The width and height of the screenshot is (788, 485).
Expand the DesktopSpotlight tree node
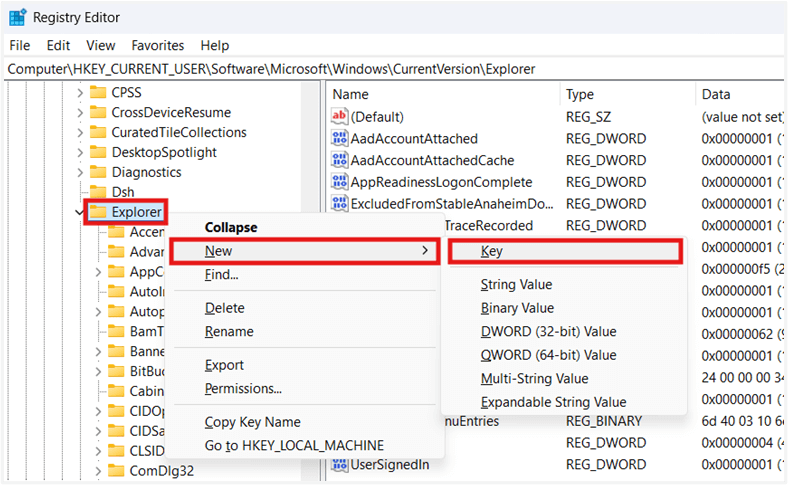pos(80,153)
